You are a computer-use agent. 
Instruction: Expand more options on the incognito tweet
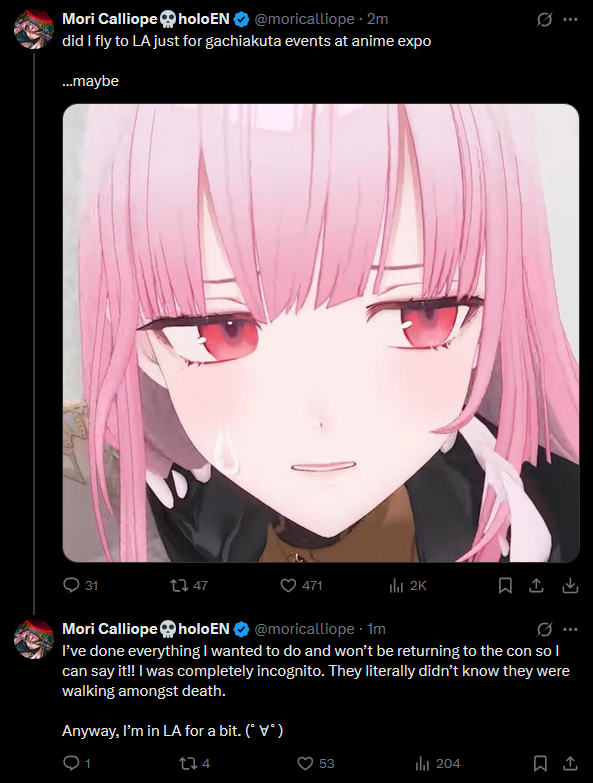[570, 629]
